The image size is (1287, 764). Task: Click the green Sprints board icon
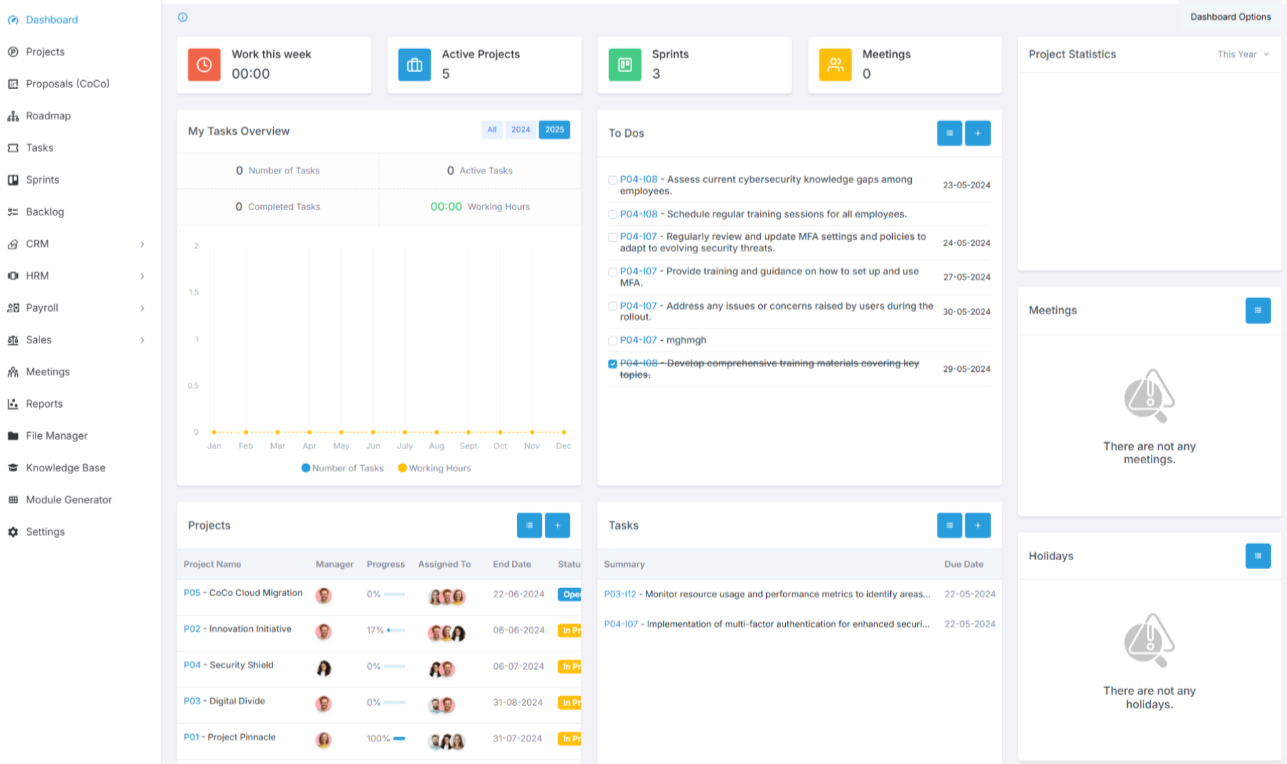tap(625, 65)
